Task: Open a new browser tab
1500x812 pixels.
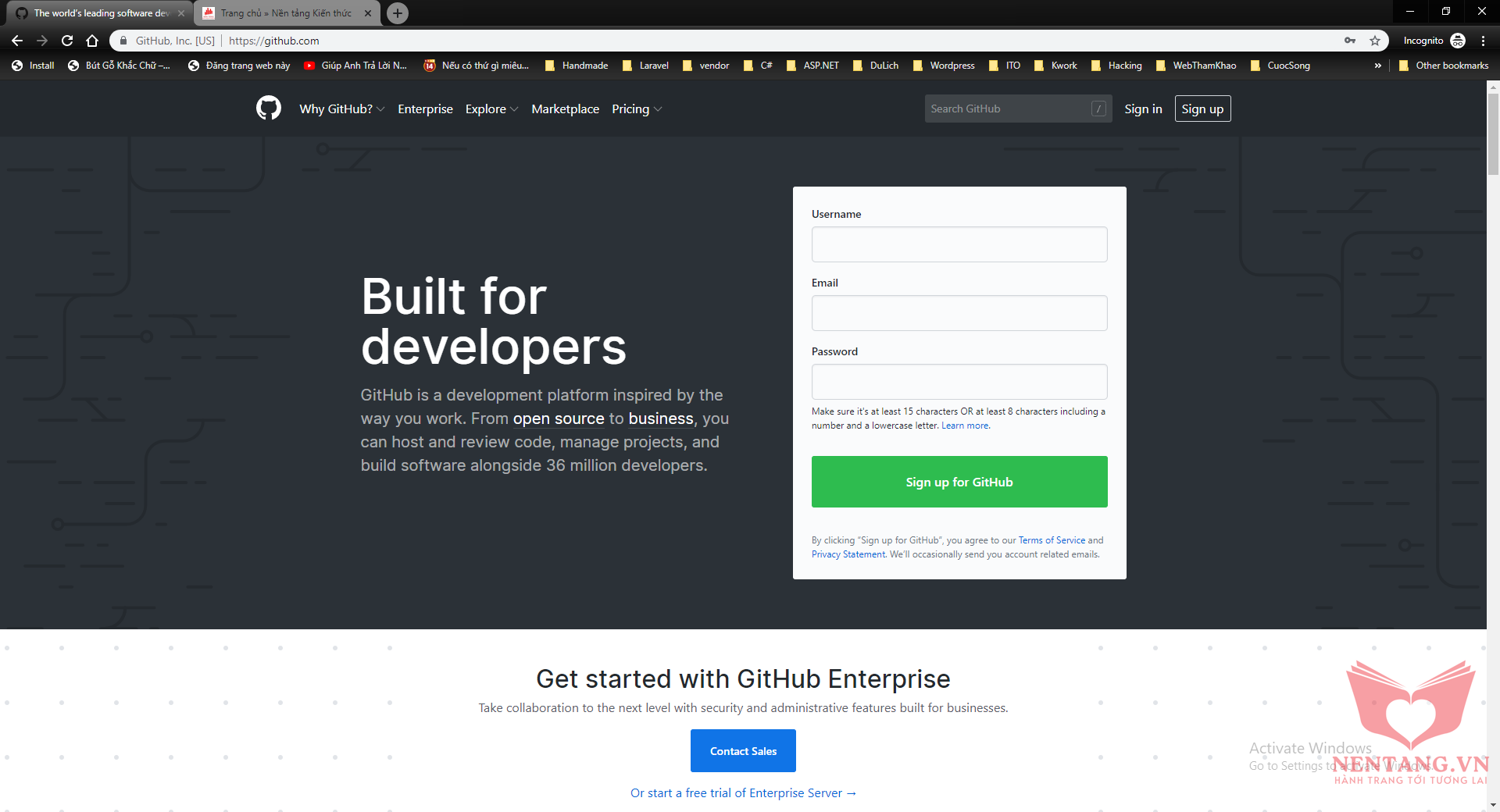Action: point(398,13)
